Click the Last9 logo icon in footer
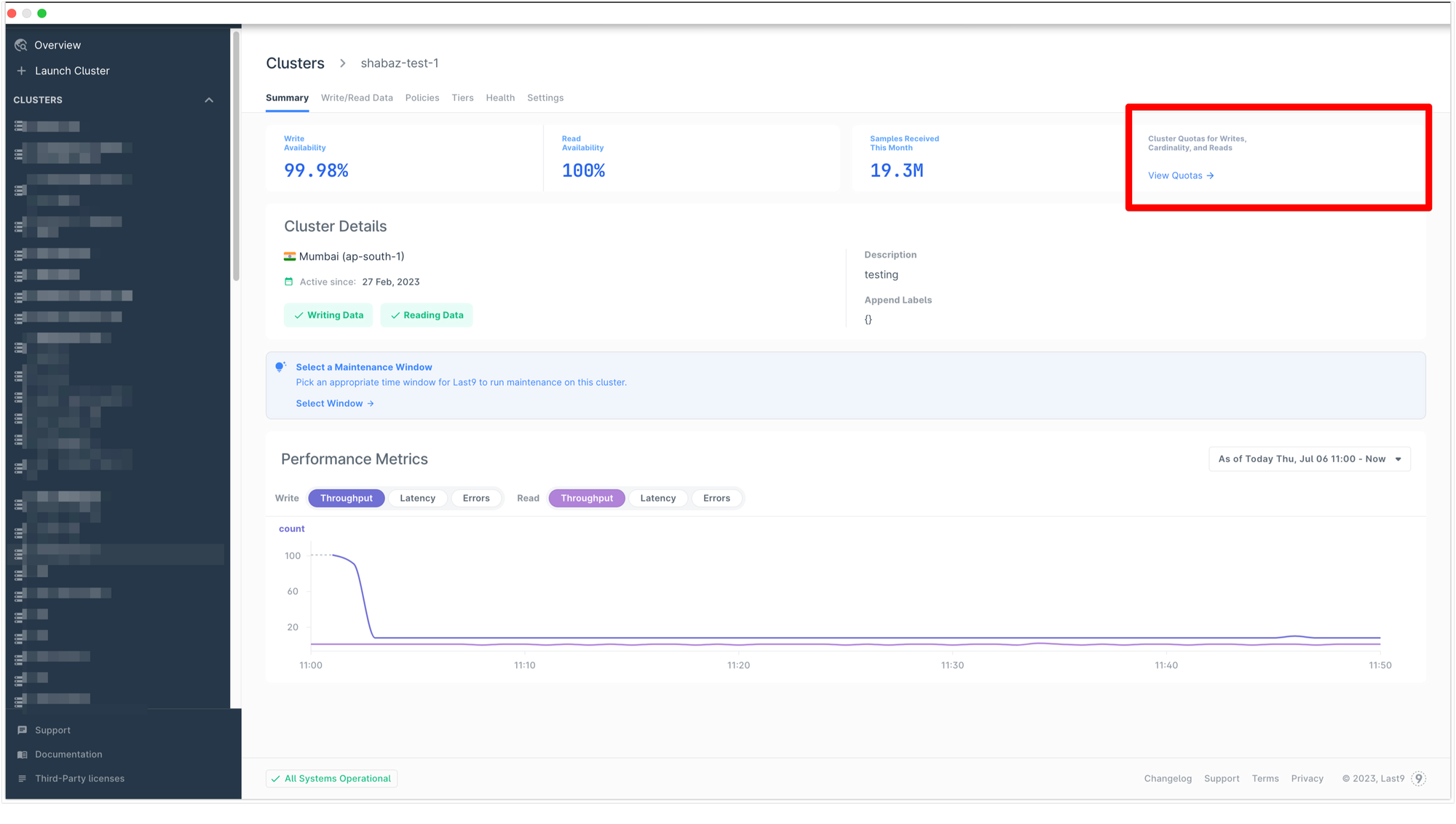Viewport: 1456px width, 824px height. tap(1418, 779)
